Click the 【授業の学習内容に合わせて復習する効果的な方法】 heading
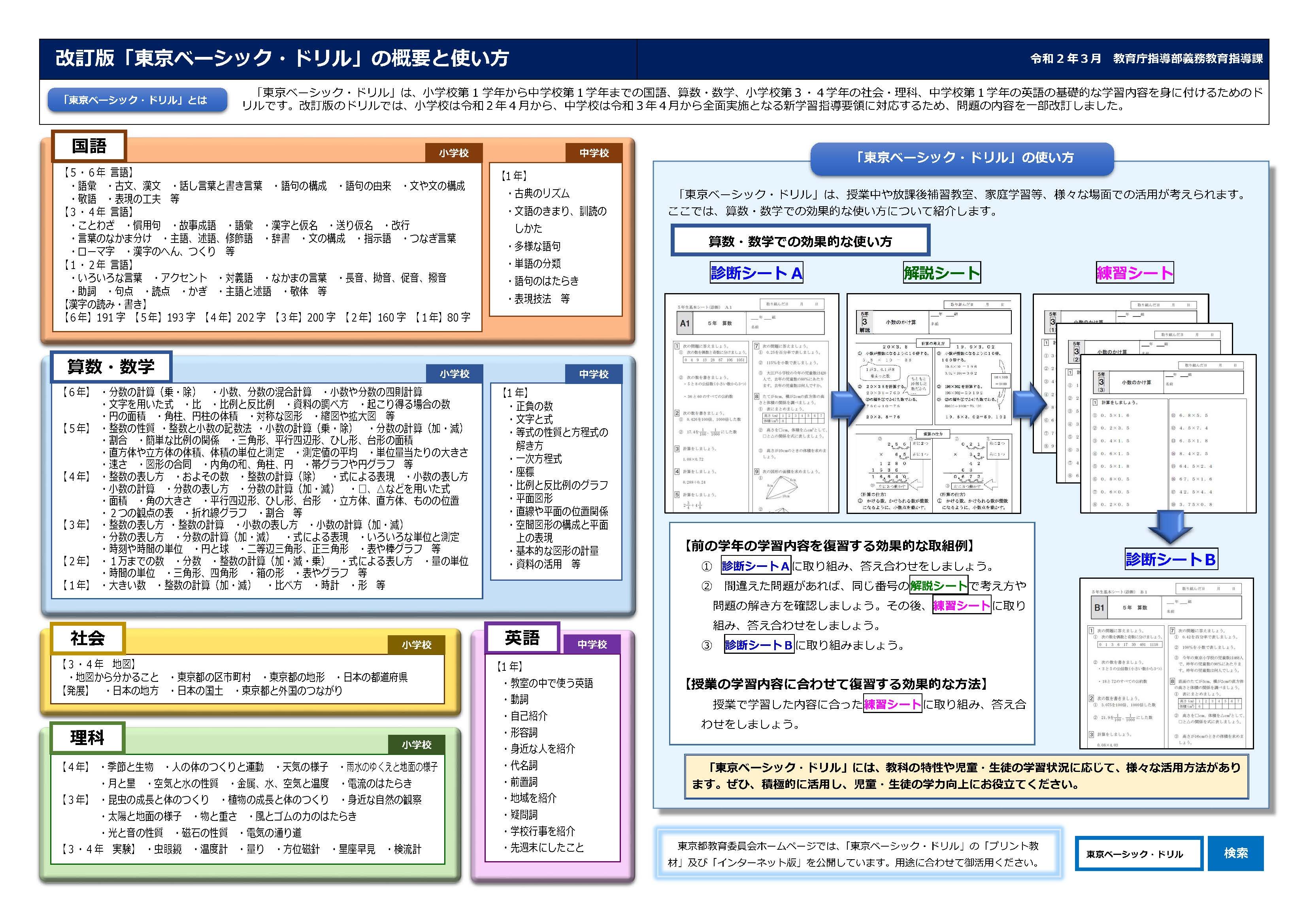 click(x=836, y=684)
